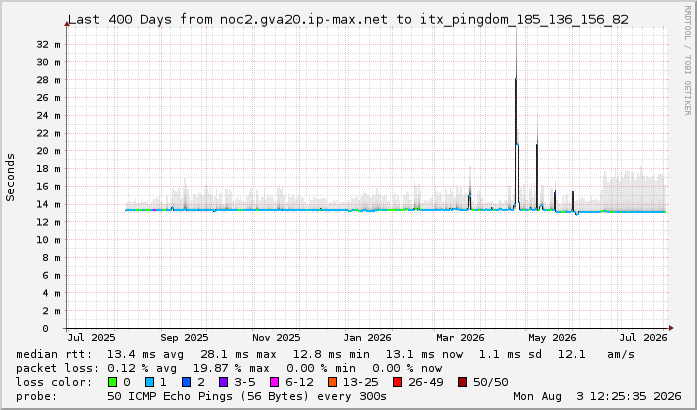The image size is (697, 410).
Task: Click the 'loss color:' legend label
Action: [54, 382]
